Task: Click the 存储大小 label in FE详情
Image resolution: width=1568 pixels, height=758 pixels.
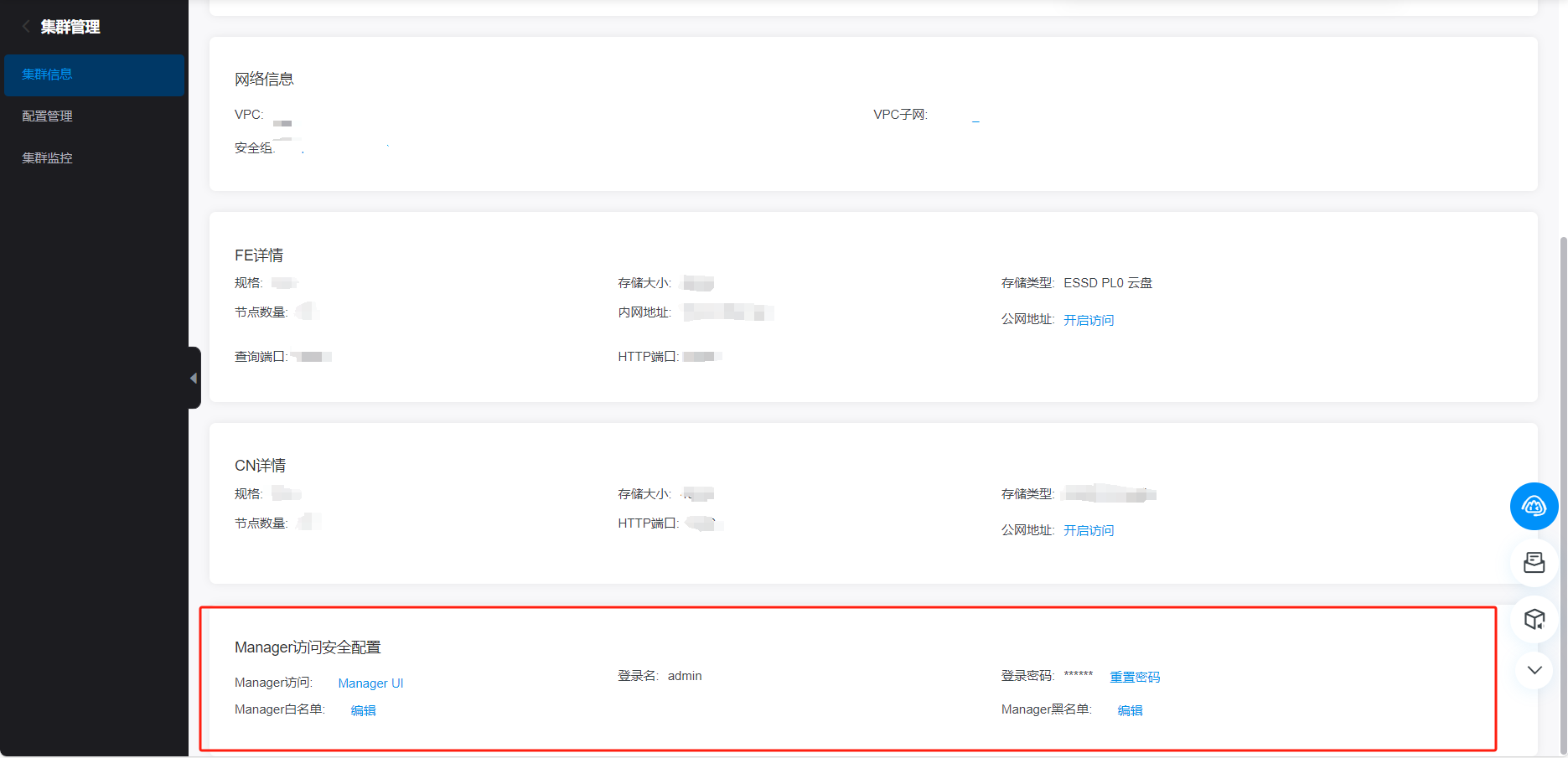Action: [x=644, y=283]
